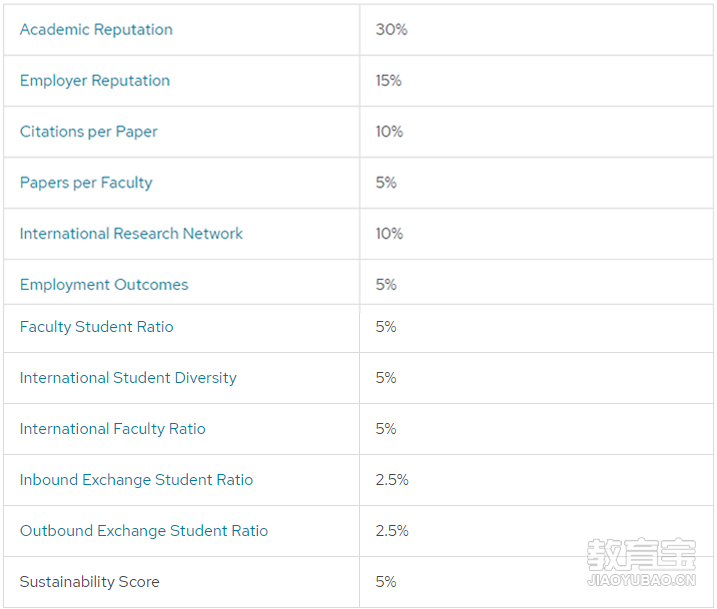Open the Faculty Student Ratio link
This screenshot has width=717, height=609.
(x=96, y=327)
